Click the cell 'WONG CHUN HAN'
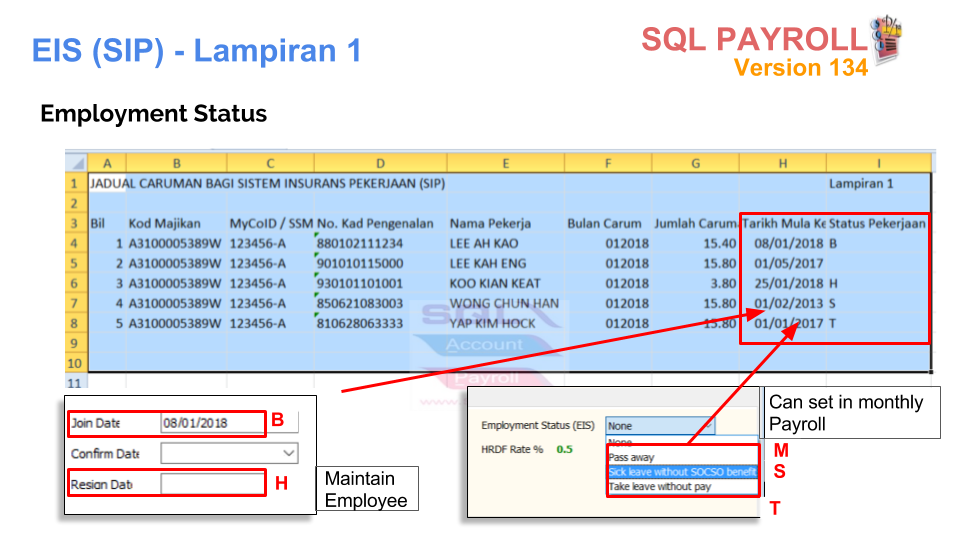This screenshot has width=960, height=540. click(x=504, y=304)
